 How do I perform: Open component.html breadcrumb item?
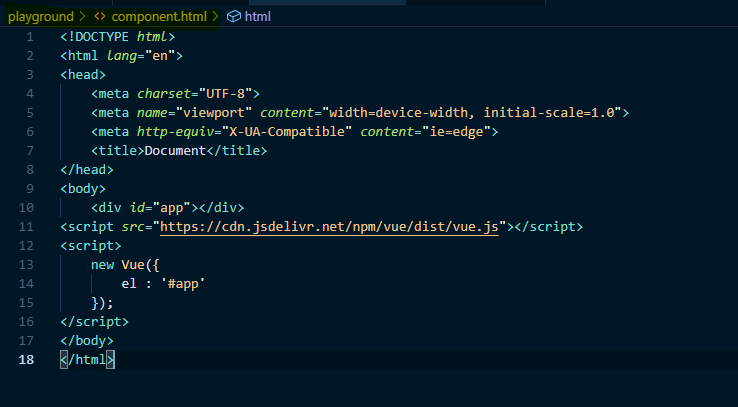pos(159,17)
